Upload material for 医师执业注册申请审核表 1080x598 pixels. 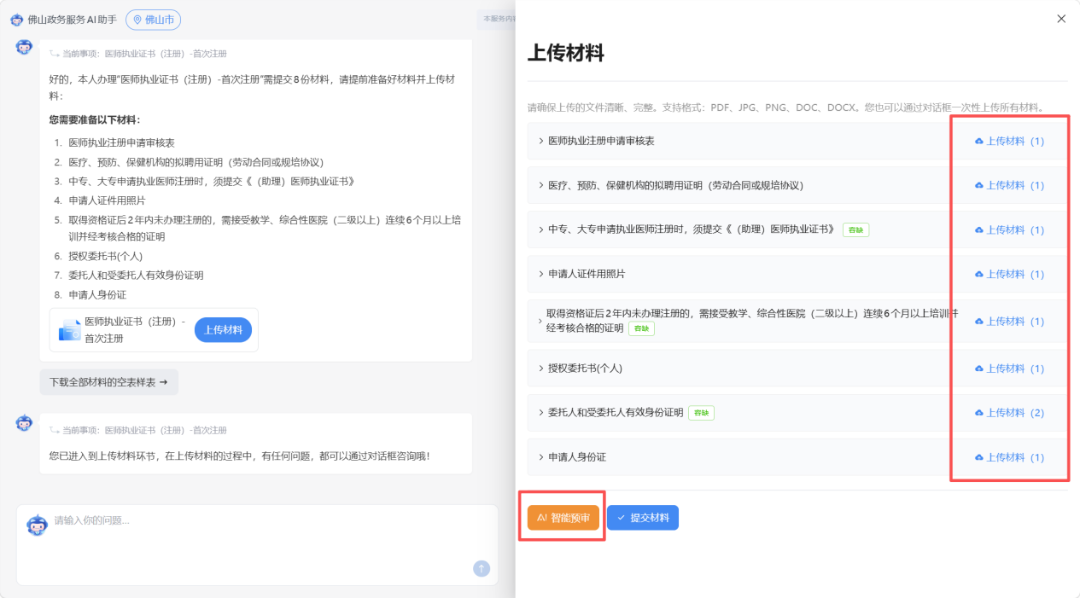(x=1009, y=141)
